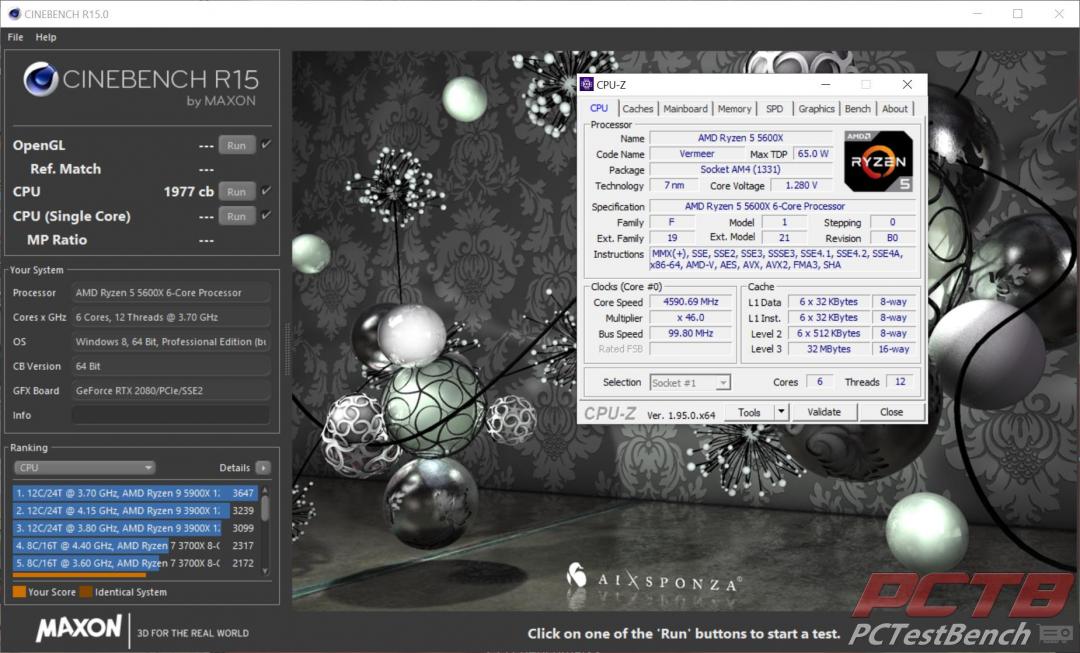The height and width of the screenshot is (653, 1080).
Task: Close the CPU-Z window with X
Action: click(x=907, y=84)
